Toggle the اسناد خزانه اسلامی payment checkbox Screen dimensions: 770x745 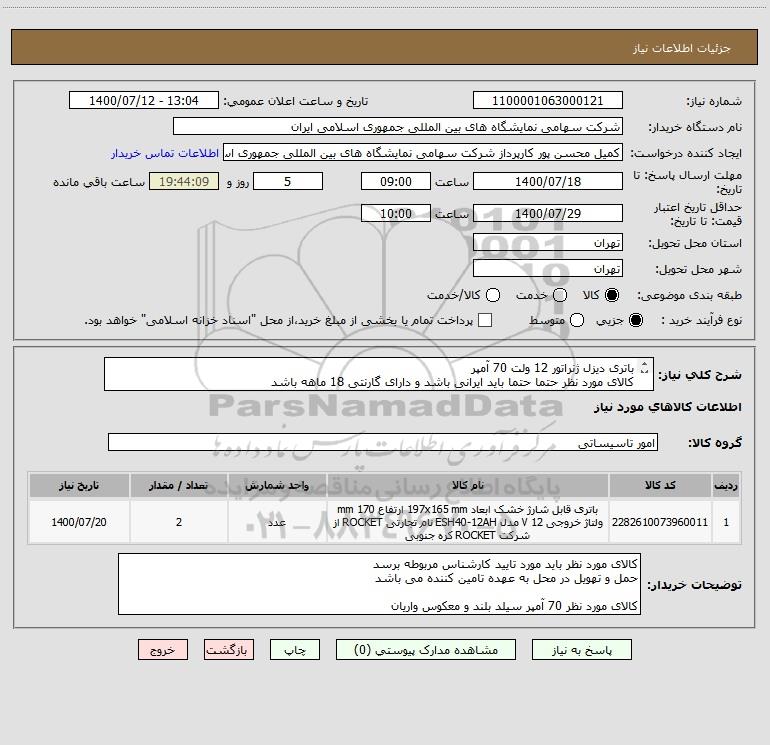coord(485,320)
